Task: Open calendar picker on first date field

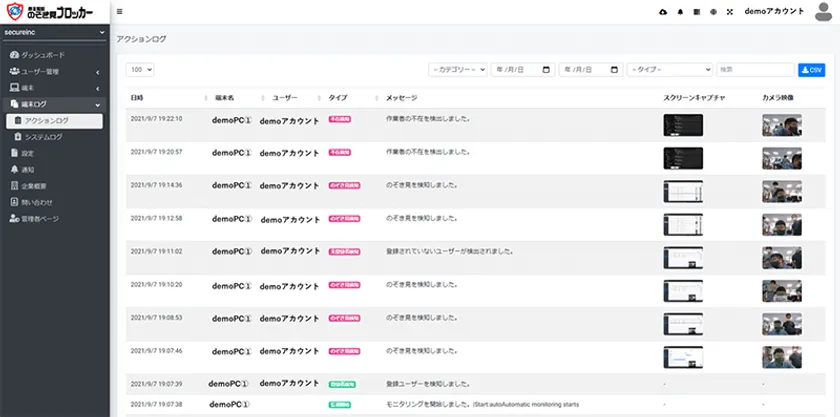Action: 546,70
